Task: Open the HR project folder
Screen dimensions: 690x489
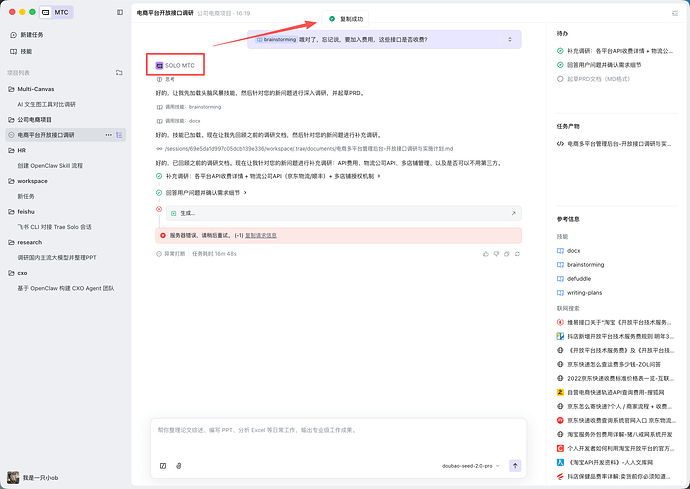Action: point(22,151)
